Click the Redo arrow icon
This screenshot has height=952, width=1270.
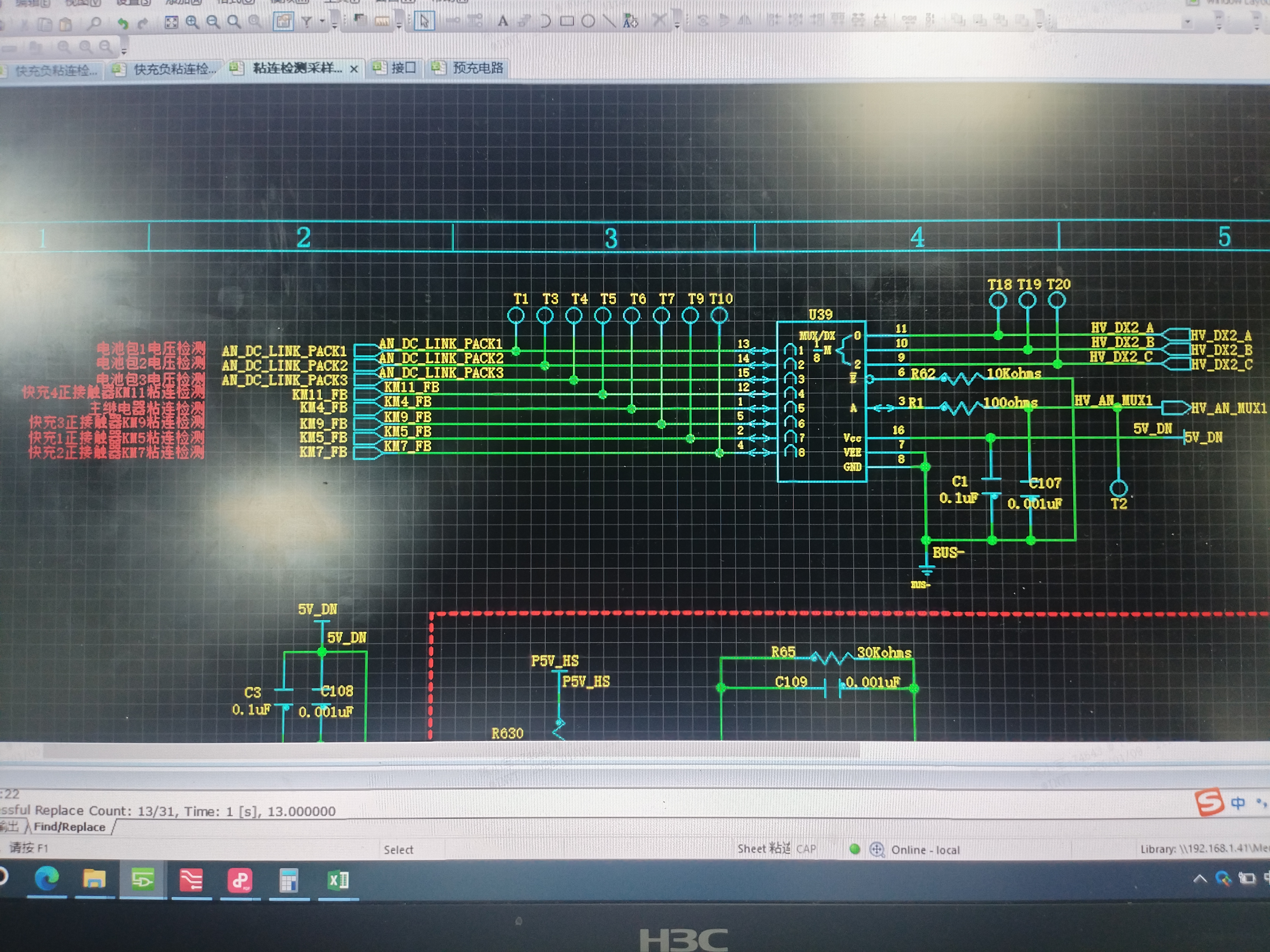click(x=143, y=24)
